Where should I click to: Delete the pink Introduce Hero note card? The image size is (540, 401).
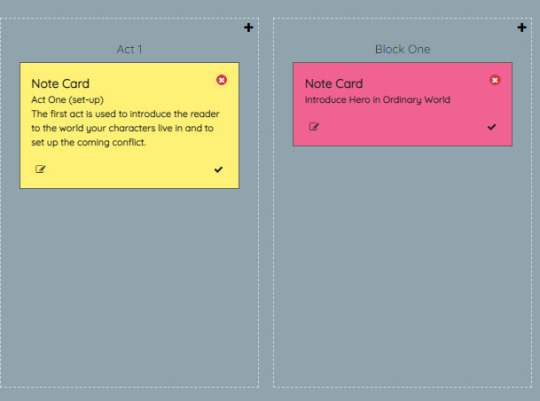tap(495, 80)
